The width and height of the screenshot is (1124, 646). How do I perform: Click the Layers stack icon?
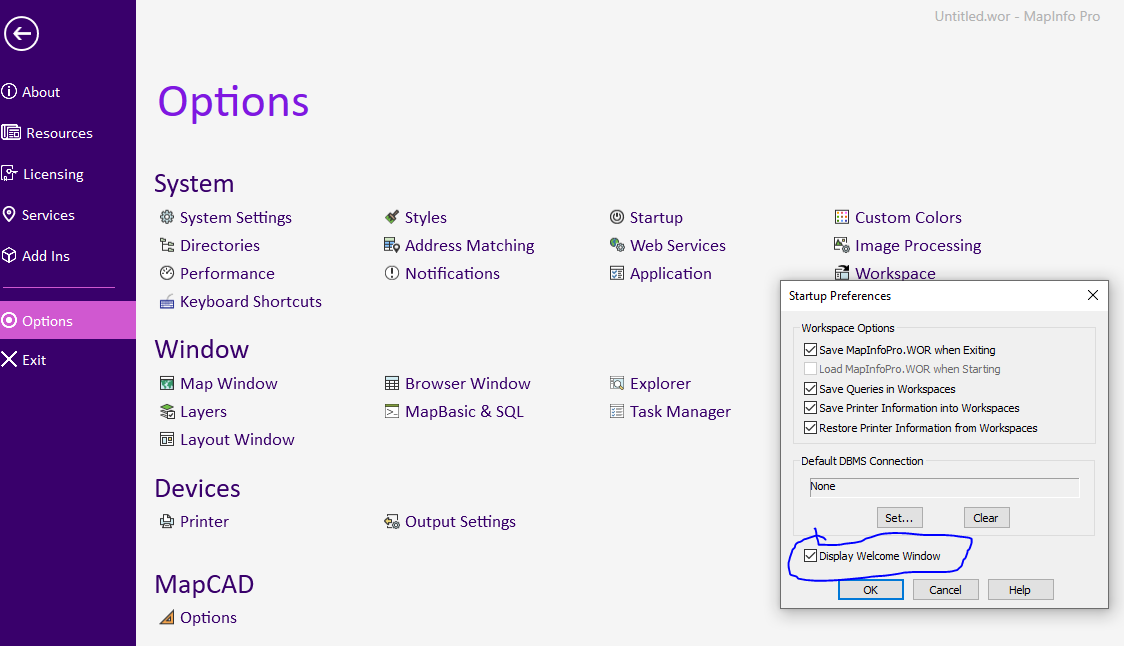coord(167,412)
